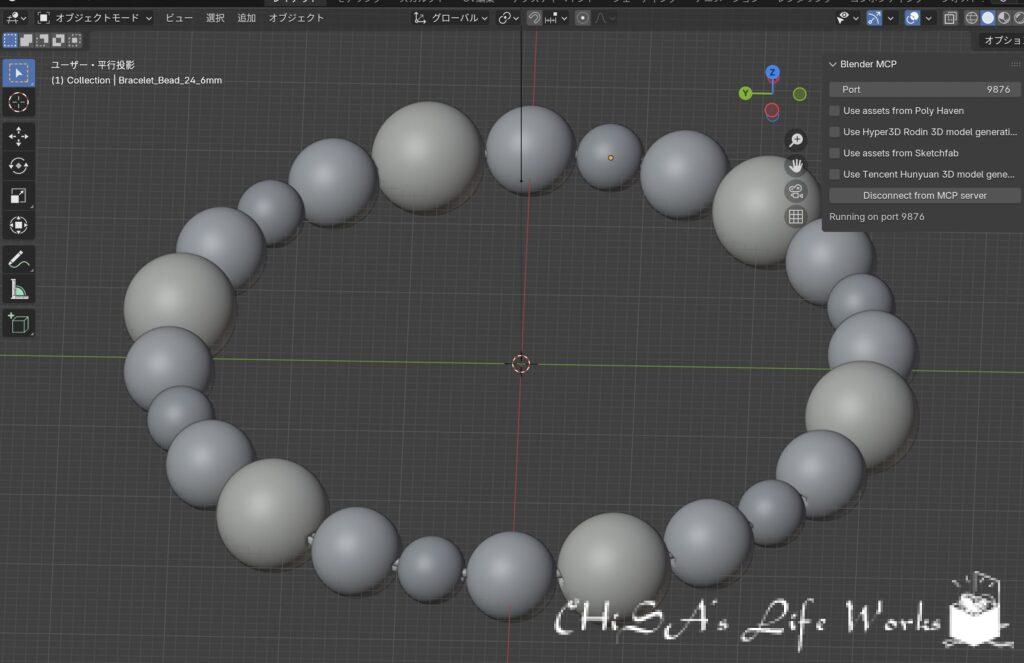This screenshot has width=1024, height=663.
Task: Click the zoom view magnifier icon
Action: 795,140
